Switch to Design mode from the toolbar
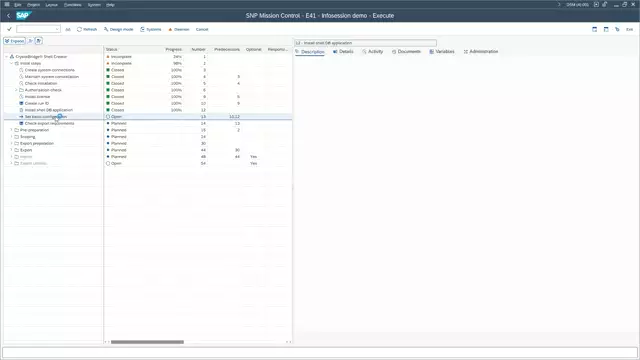640x360 pixels. coord(118,29)
